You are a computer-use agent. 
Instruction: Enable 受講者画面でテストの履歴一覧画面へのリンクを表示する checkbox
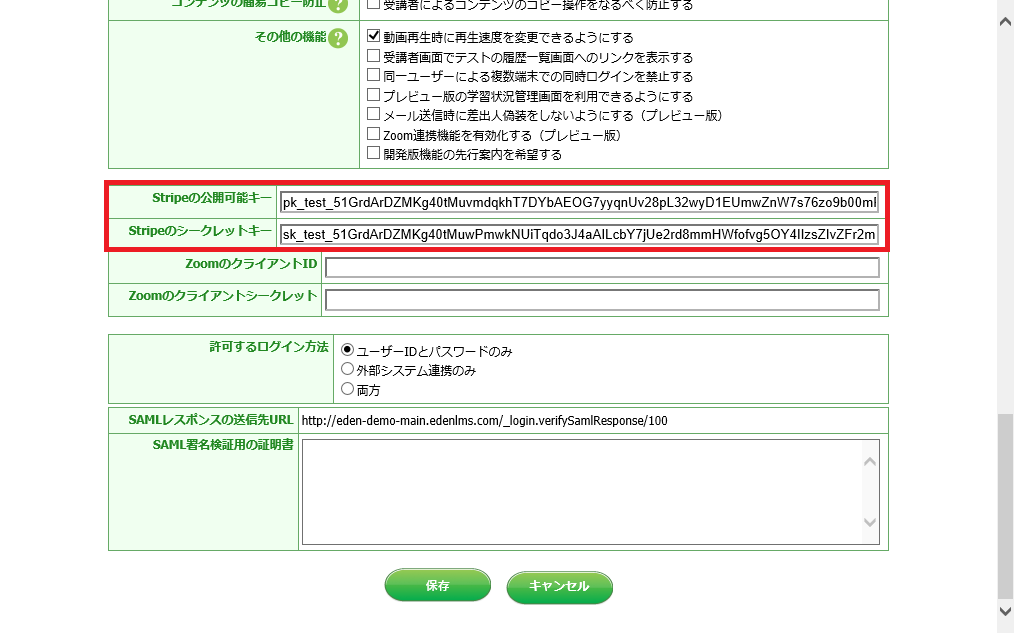click(x=373, y=56)
